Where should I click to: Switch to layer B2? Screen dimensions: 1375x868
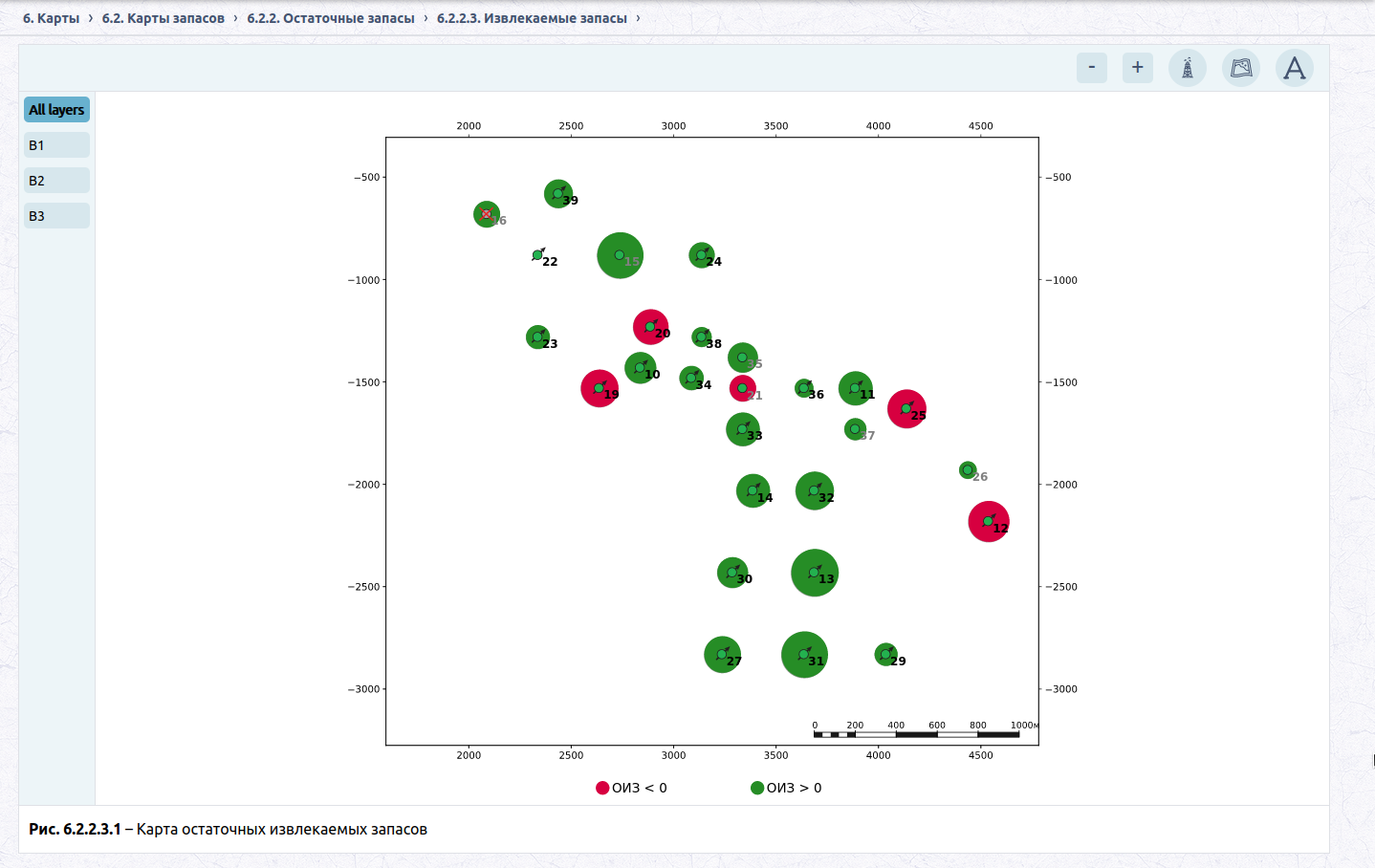pyautogui.click(x=56, y=181)
